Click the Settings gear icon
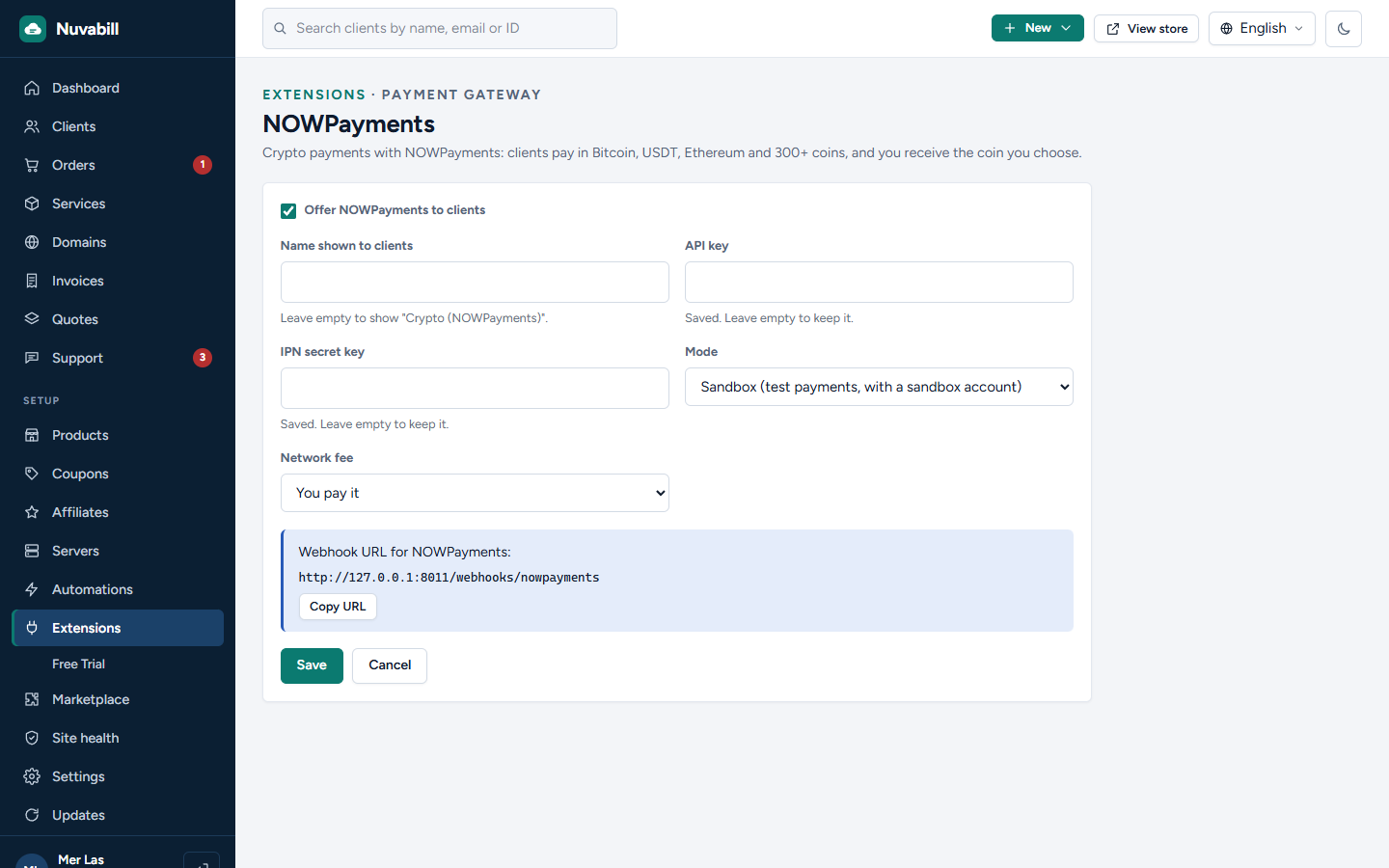The width and height of the screenshot is (1389, 868). tap(32, 776)
